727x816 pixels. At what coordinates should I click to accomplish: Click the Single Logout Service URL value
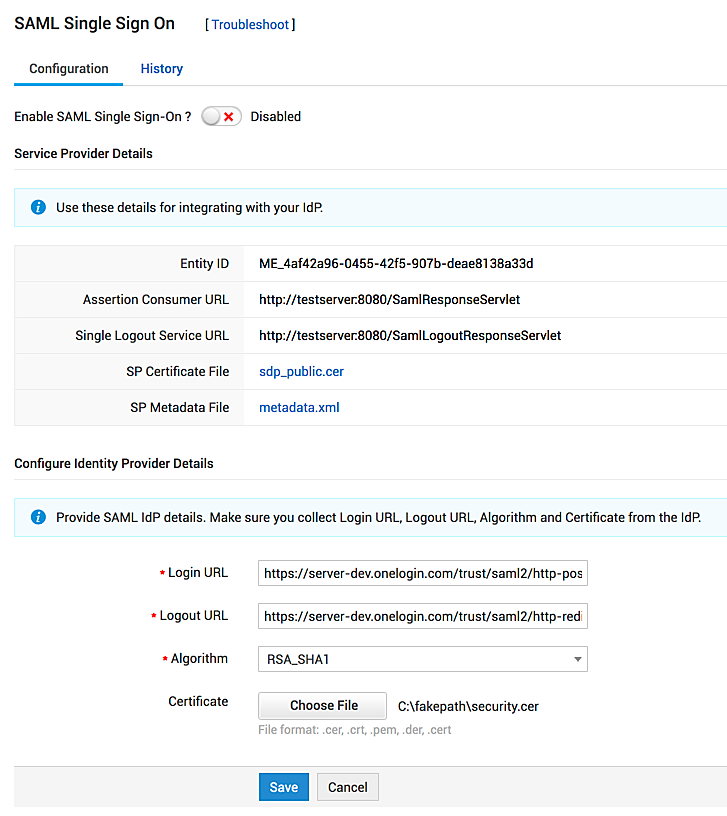coord(409,336)
